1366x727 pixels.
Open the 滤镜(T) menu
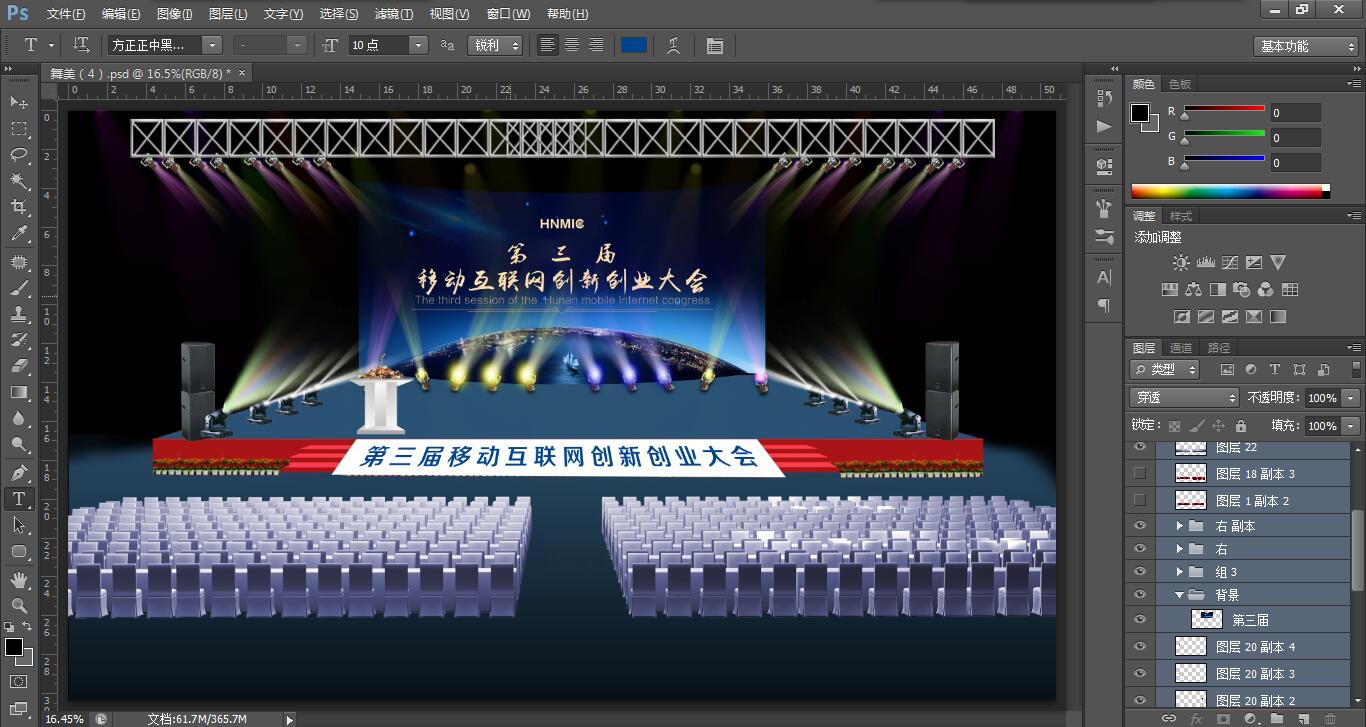pyautogui.click(x=393, y=14)
